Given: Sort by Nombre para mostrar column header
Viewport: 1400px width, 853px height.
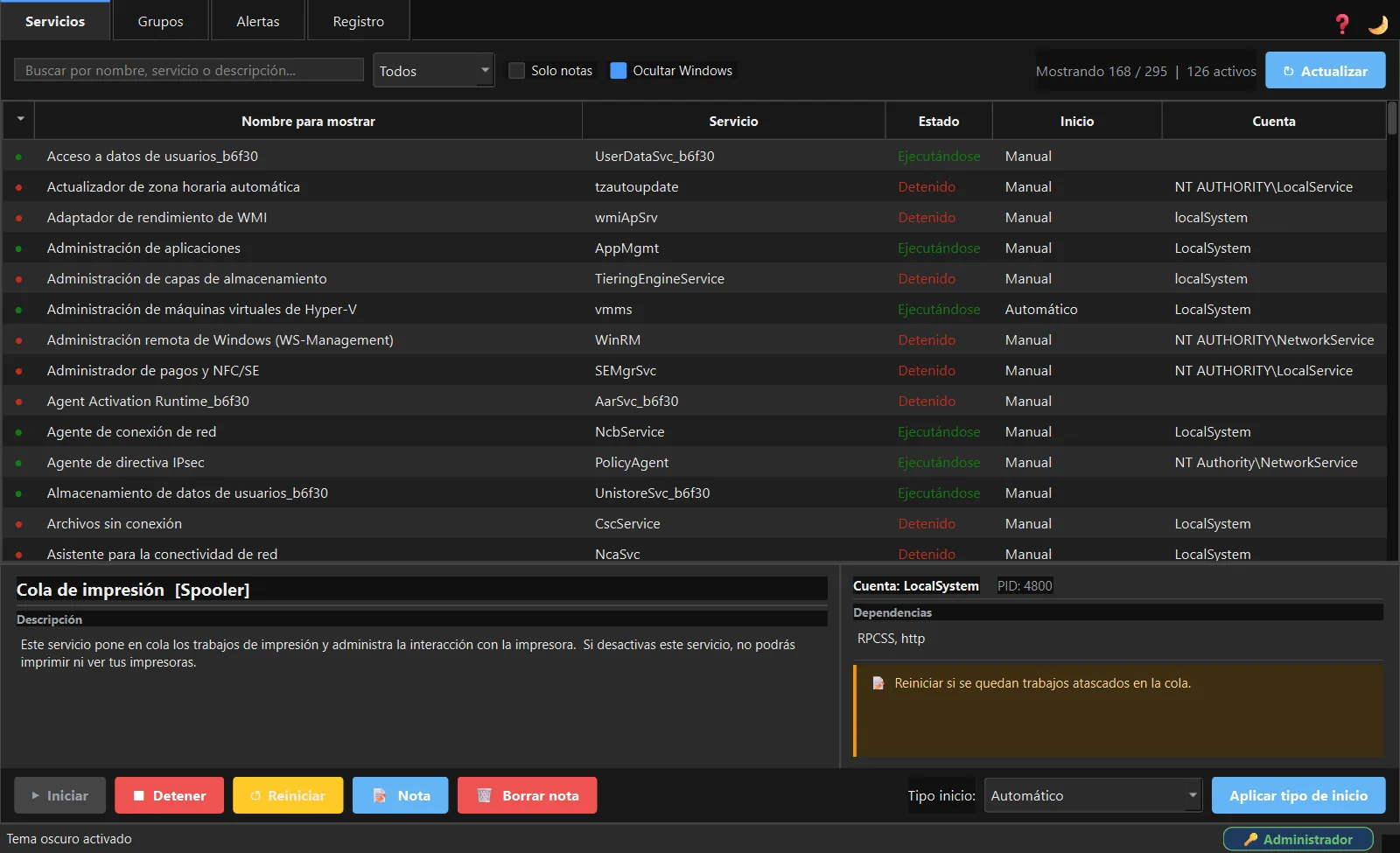Looking at the screenshot, I should [308, 121].
